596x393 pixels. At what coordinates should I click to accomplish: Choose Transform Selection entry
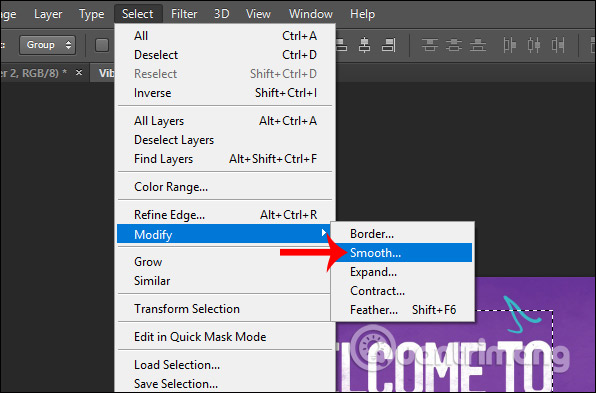[224, 309]
